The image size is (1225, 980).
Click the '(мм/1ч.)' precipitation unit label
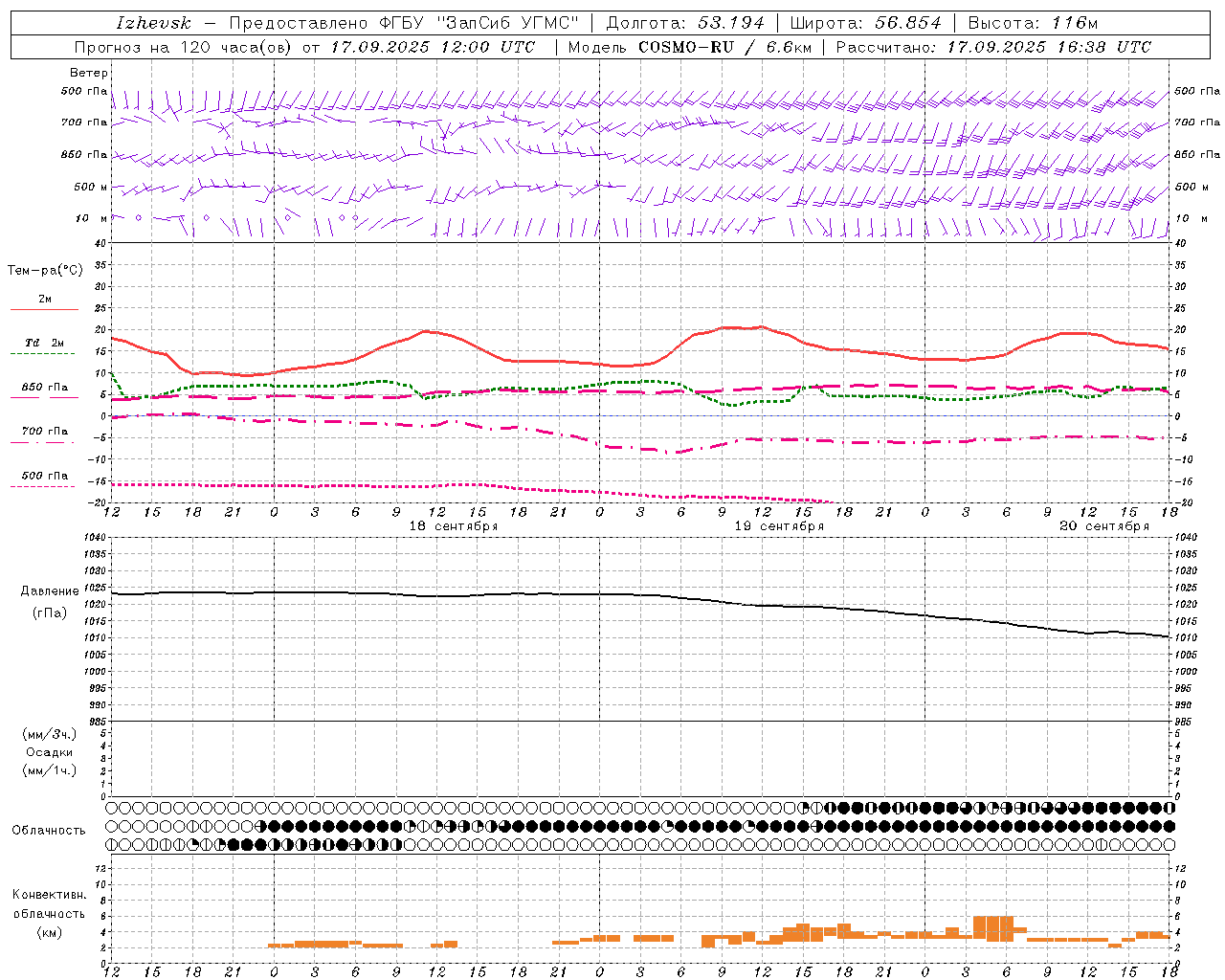pos(50,770)
